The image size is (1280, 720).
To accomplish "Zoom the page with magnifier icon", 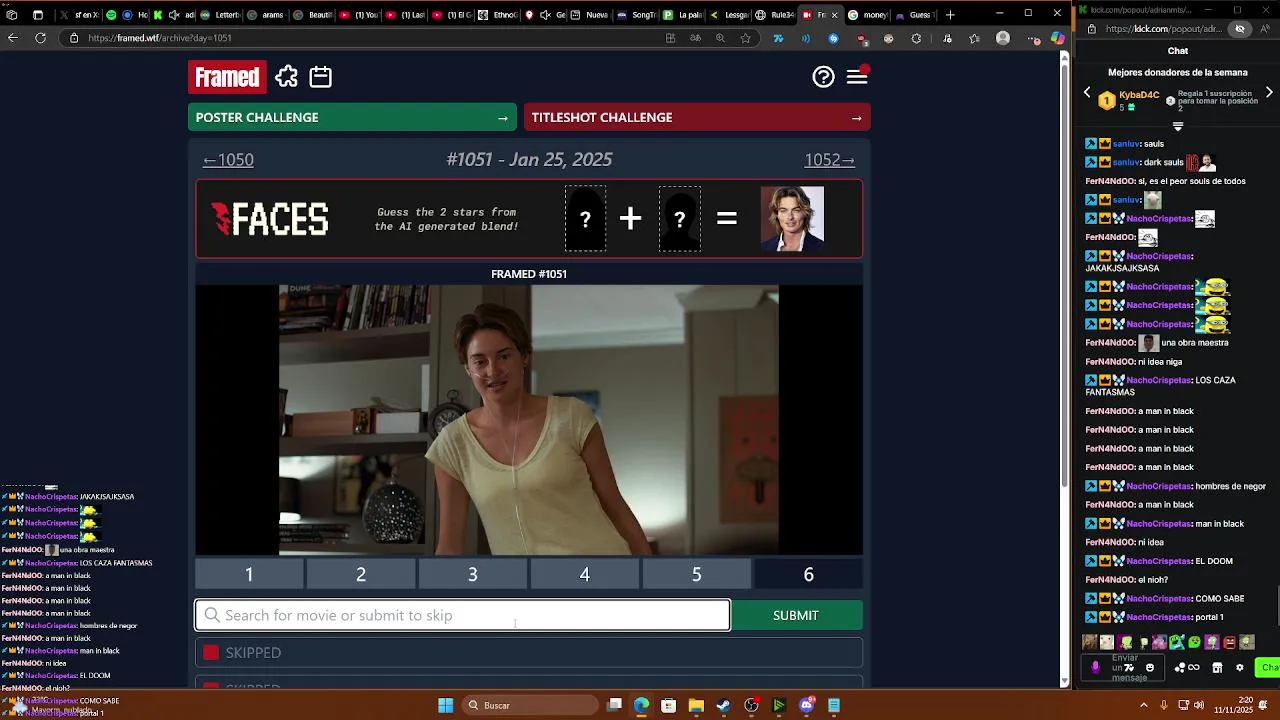I will (720, 38).
